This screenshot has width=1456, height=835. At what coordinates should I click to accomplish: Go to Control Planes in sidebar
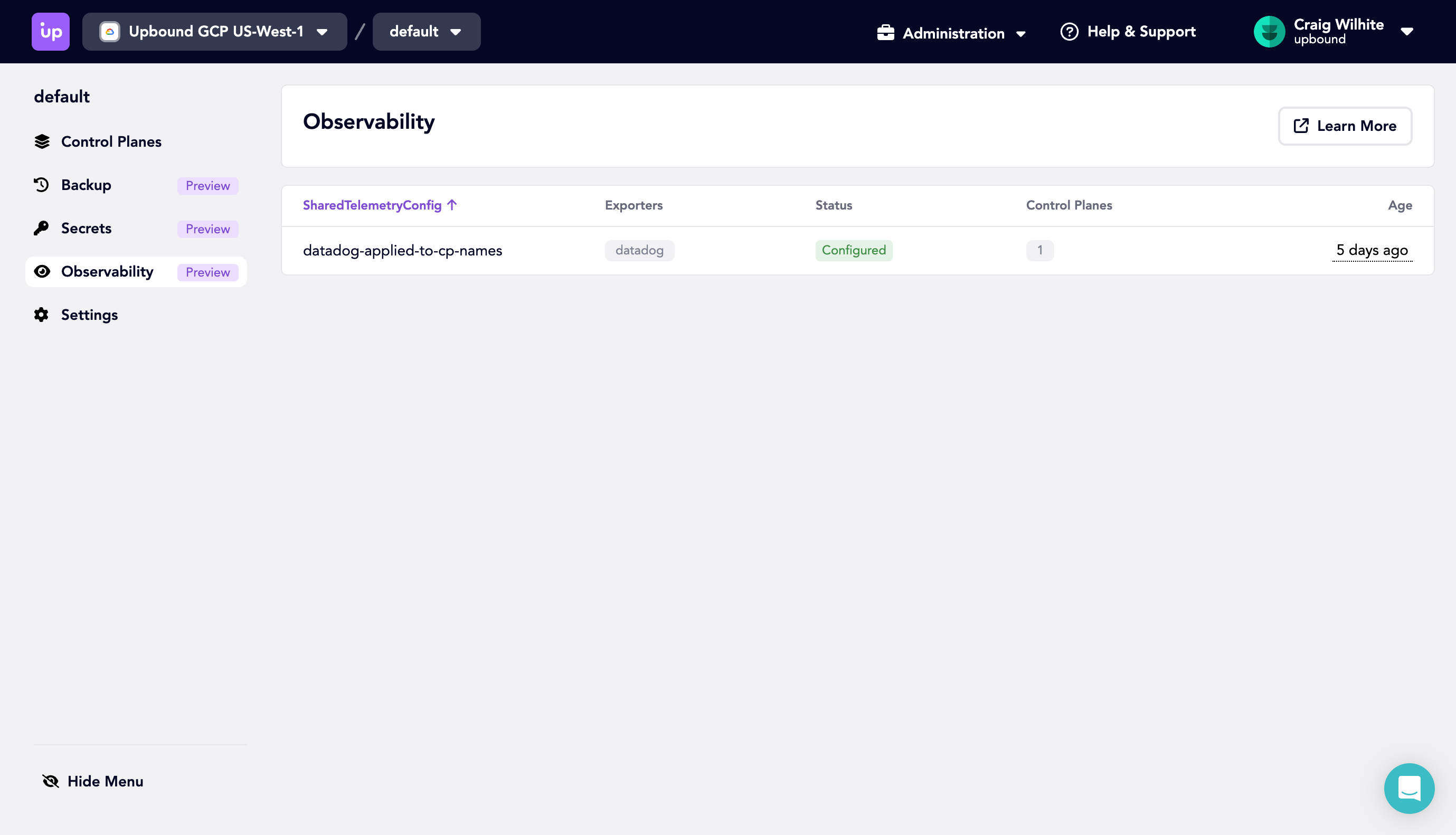[x=136, y=141]
